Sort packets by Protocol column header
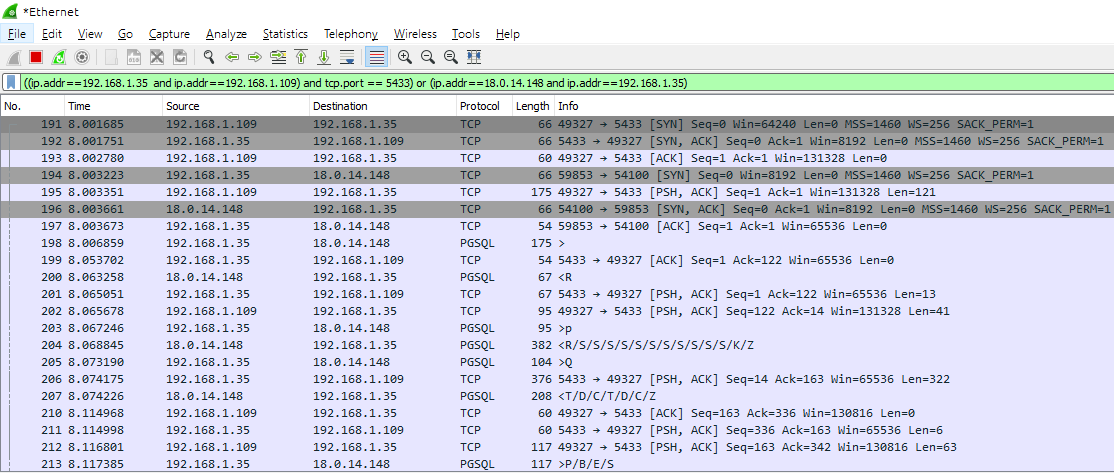Viewport: 1114px width, 473px height. pos(478,106)
